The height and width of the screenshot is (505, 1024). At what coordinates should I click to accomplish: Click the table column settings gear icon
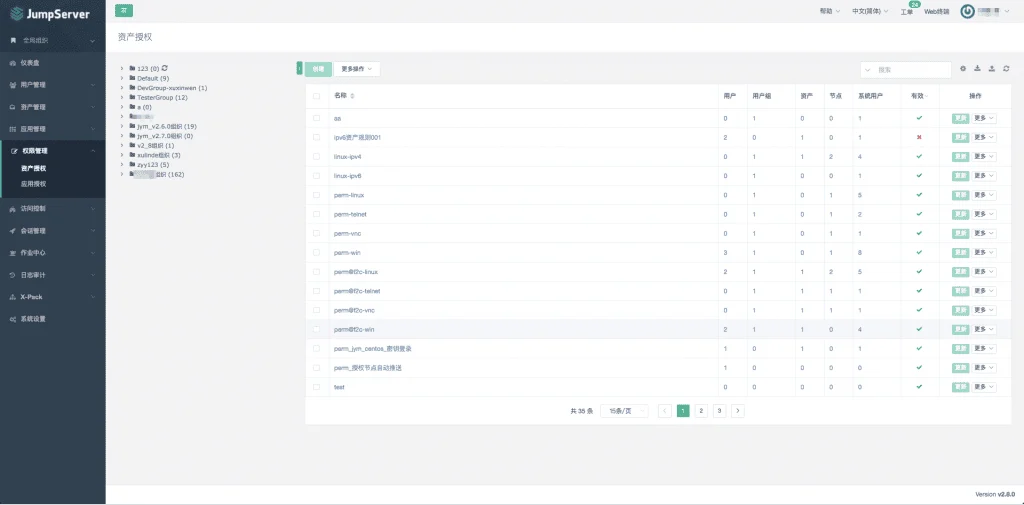point(963,69)
